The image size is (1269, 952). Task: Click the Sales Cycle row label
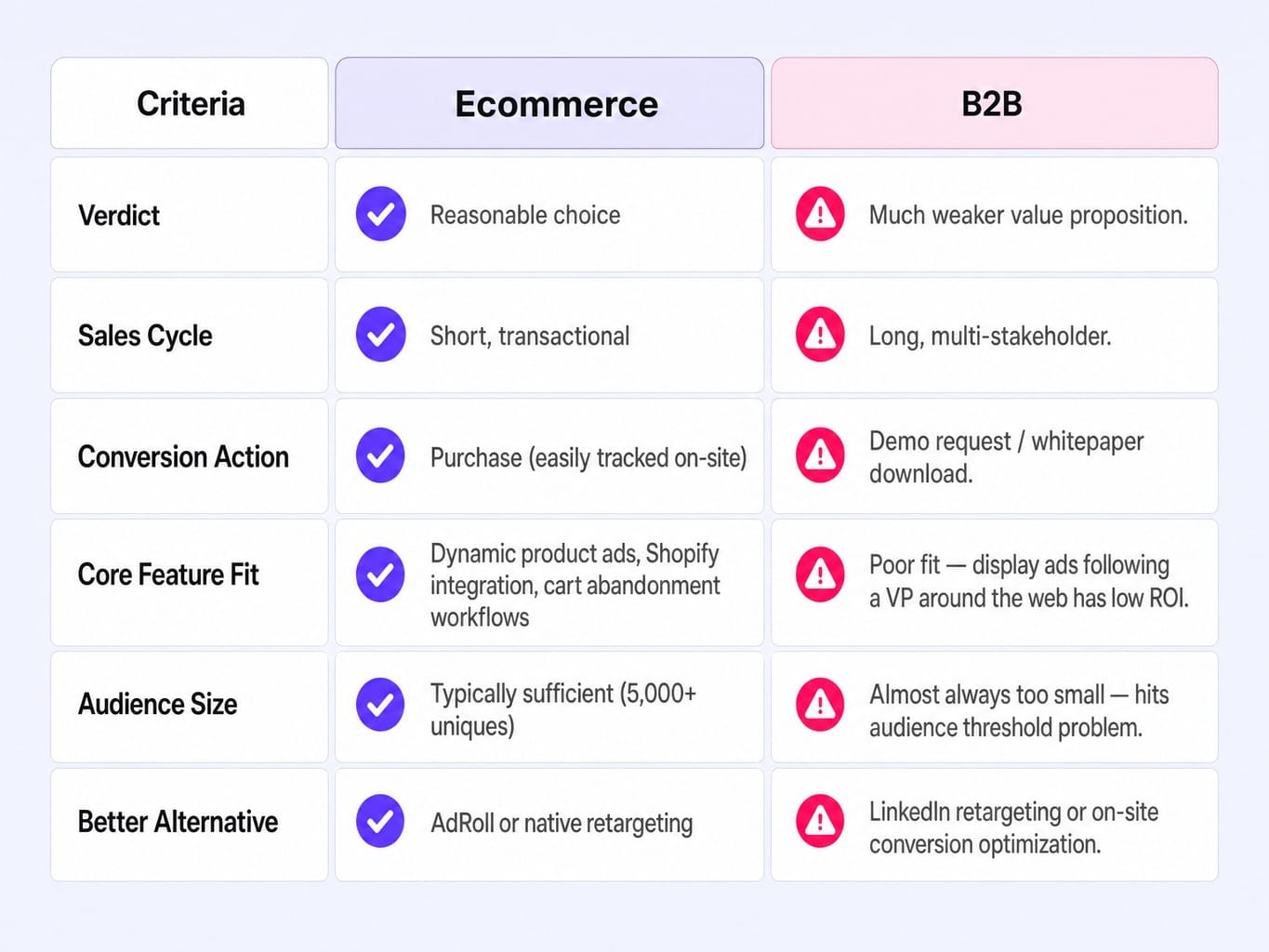click(x=145, y=336)
